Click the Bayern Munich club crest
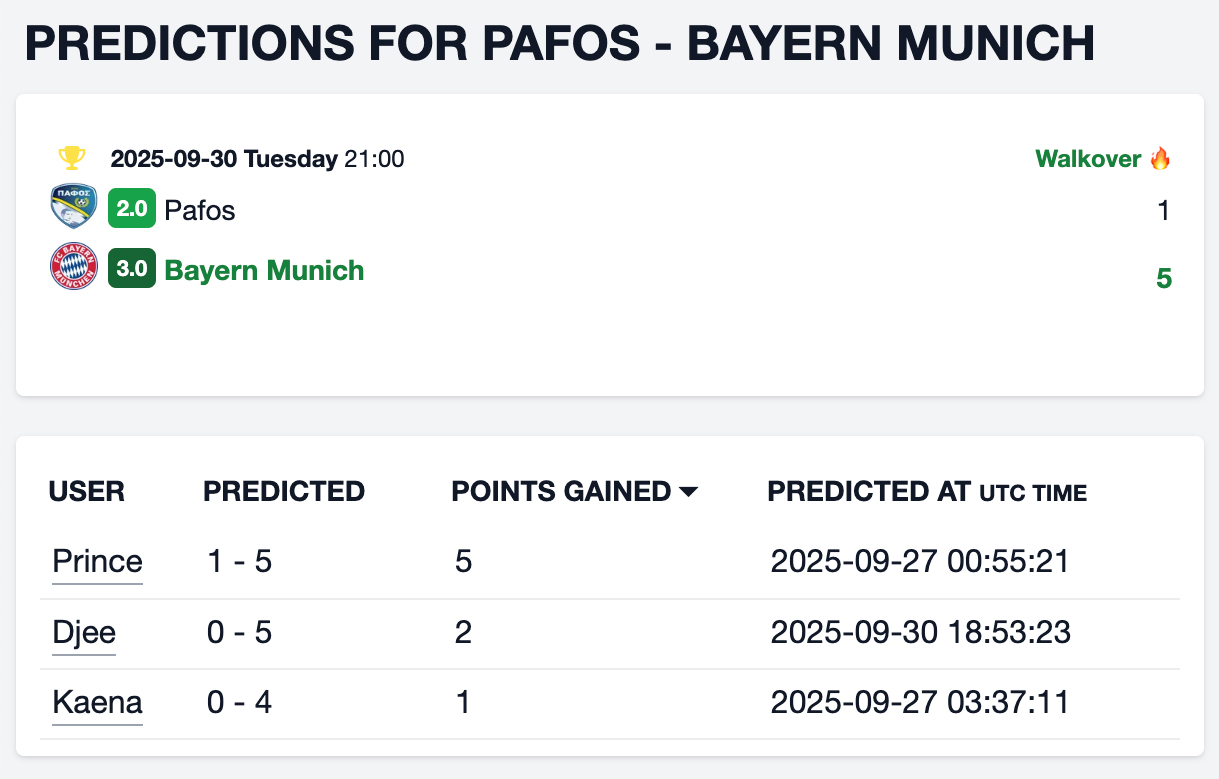This screenshot has height=779, width=1219. [x=73, y=269]
